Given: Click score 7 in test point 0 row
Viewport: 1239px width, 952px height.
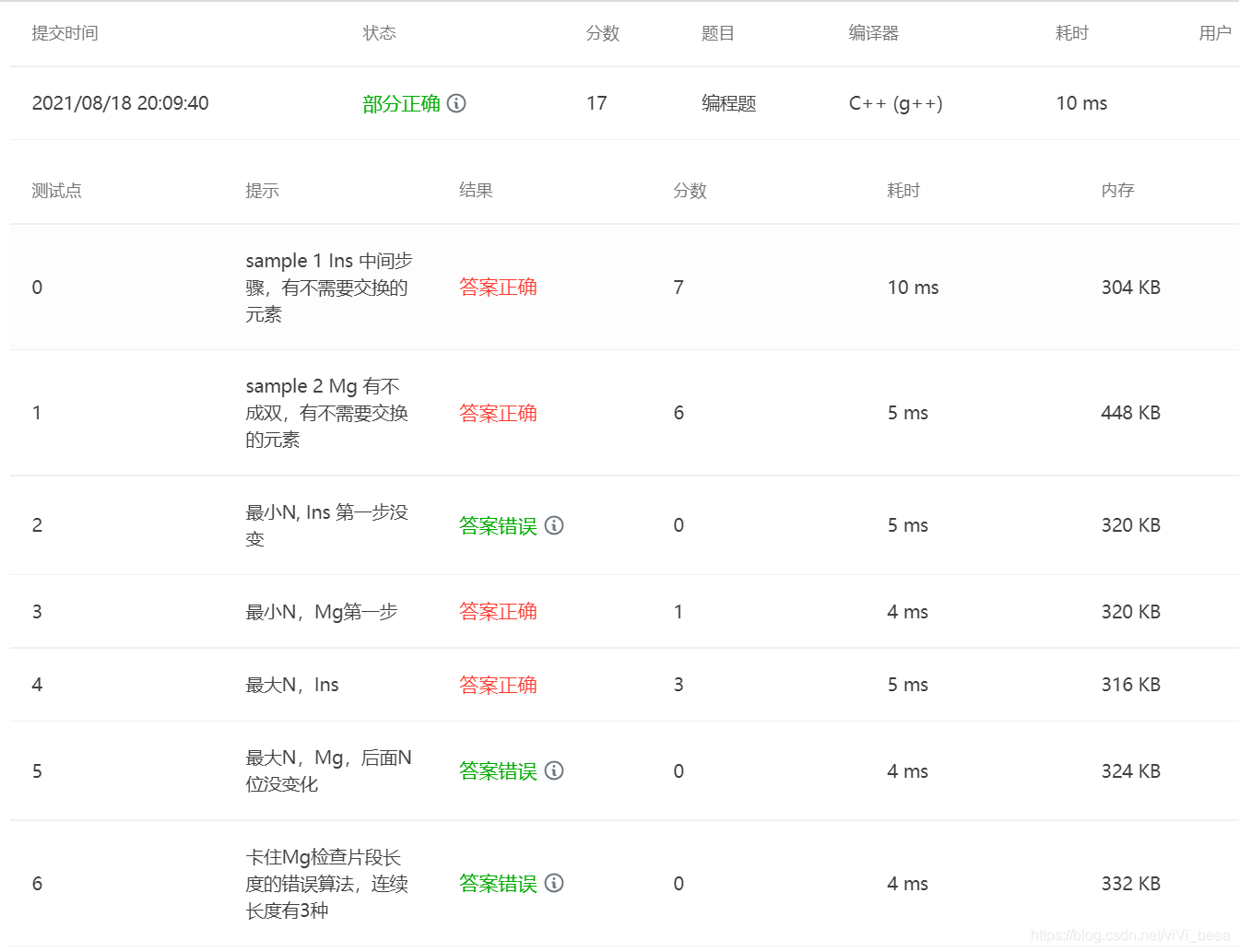Looking at the screenshot, I should [x=678, y=288].
